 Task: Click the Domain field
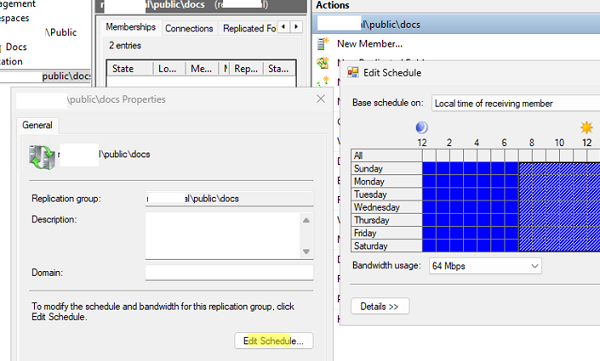coord(229,273)
